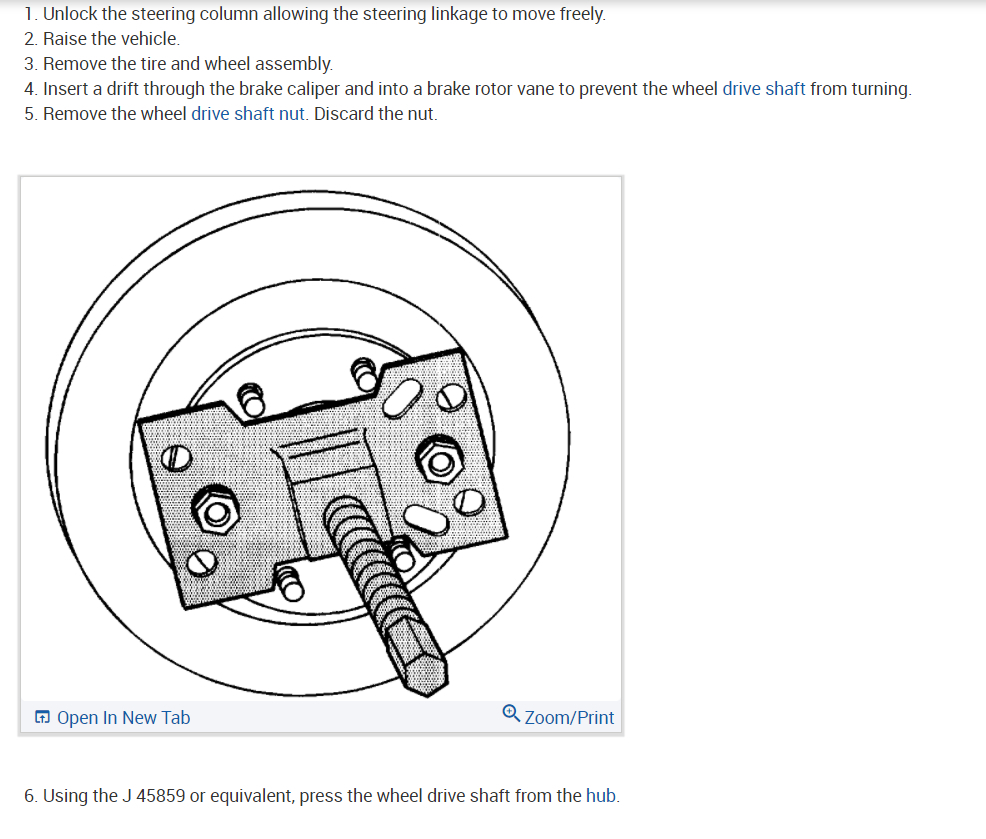Click the Open In New Tab icon
This screenshot has width=986, height=839.
[x=42, y=717]
